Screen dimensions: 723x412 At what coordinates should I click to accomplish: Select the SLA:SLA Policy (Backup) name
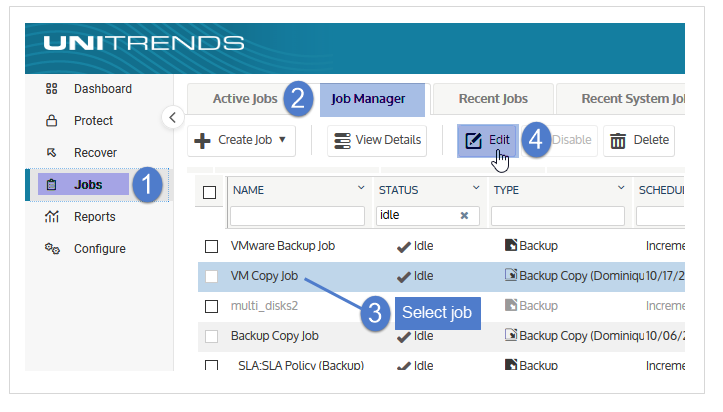tap(301, 365)
